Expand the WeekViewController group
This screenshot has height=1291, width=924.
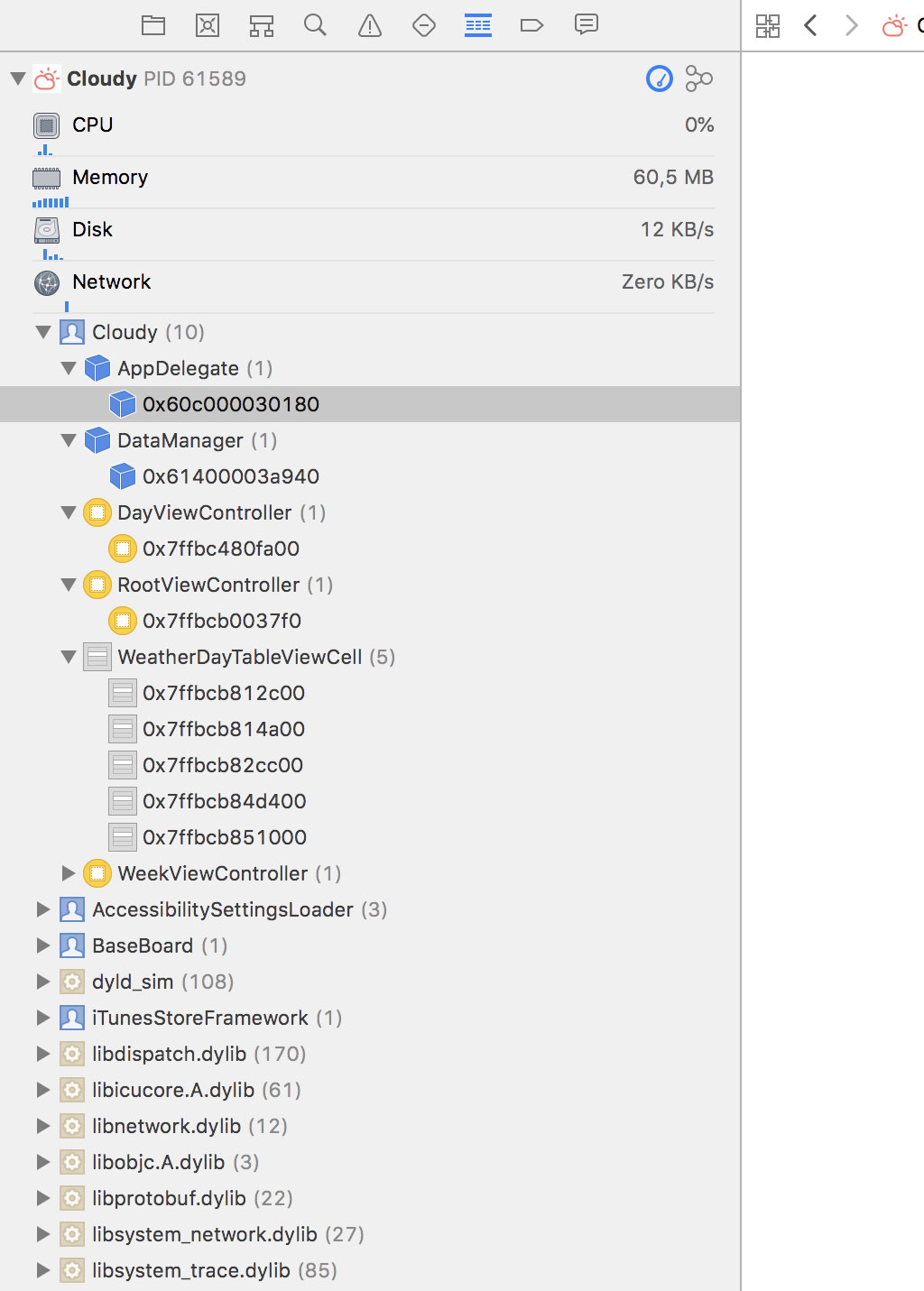point(69,873)
